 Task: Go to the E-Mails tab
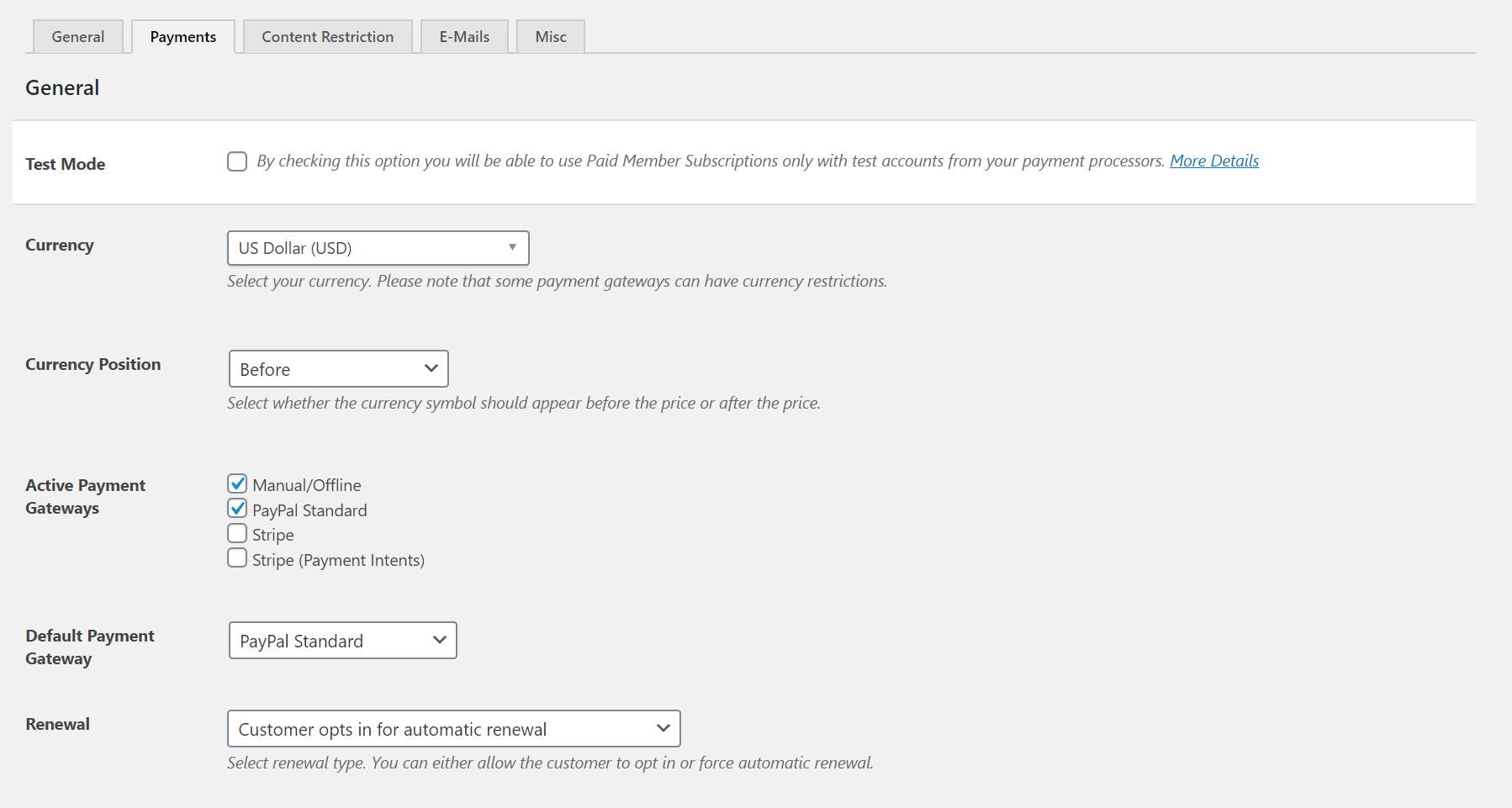pos(464,37)
